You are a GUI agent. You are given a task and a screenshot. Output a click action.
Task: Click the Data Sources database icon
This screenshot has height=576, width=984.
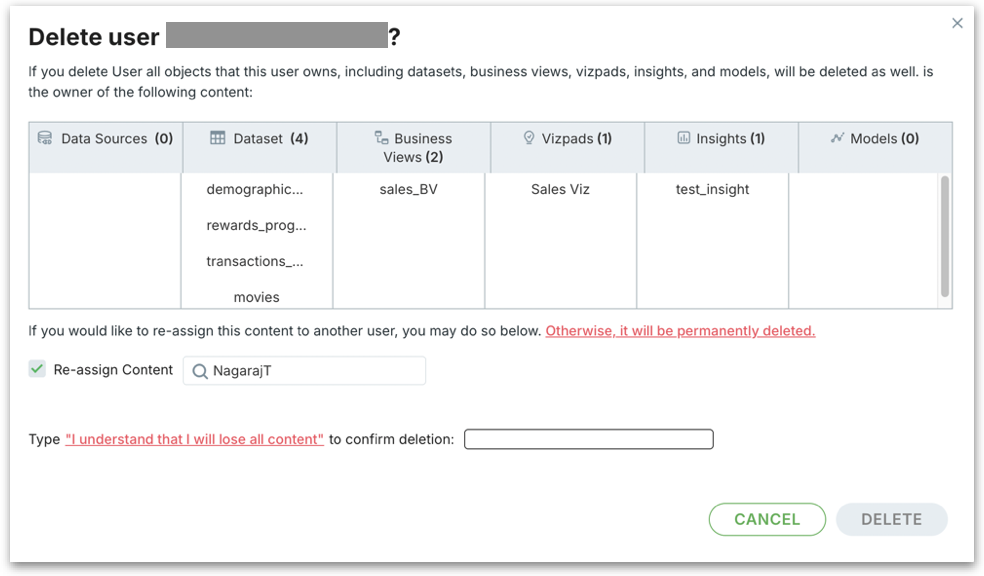pyautogui.click(x=45, y=138)
